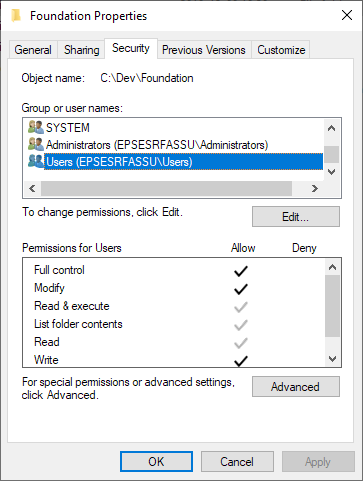Switch to the General tab
Viewport: 363px width, 481px height.
(33, 50)
